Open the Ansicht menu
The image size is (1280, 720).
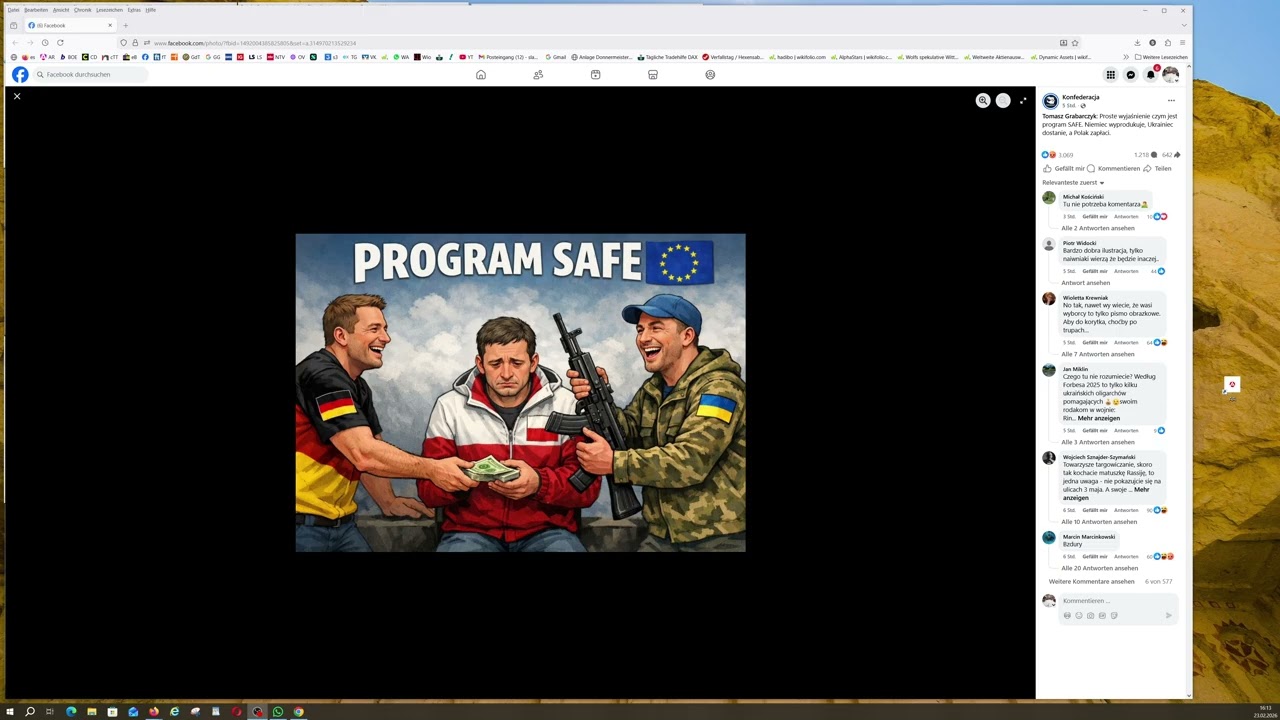point(61,10)
